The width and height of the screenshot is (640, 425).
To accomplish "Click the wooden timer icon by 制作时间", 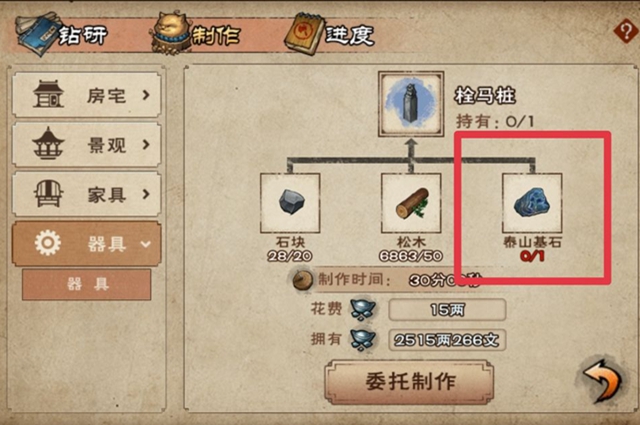I will coord(302,280).
